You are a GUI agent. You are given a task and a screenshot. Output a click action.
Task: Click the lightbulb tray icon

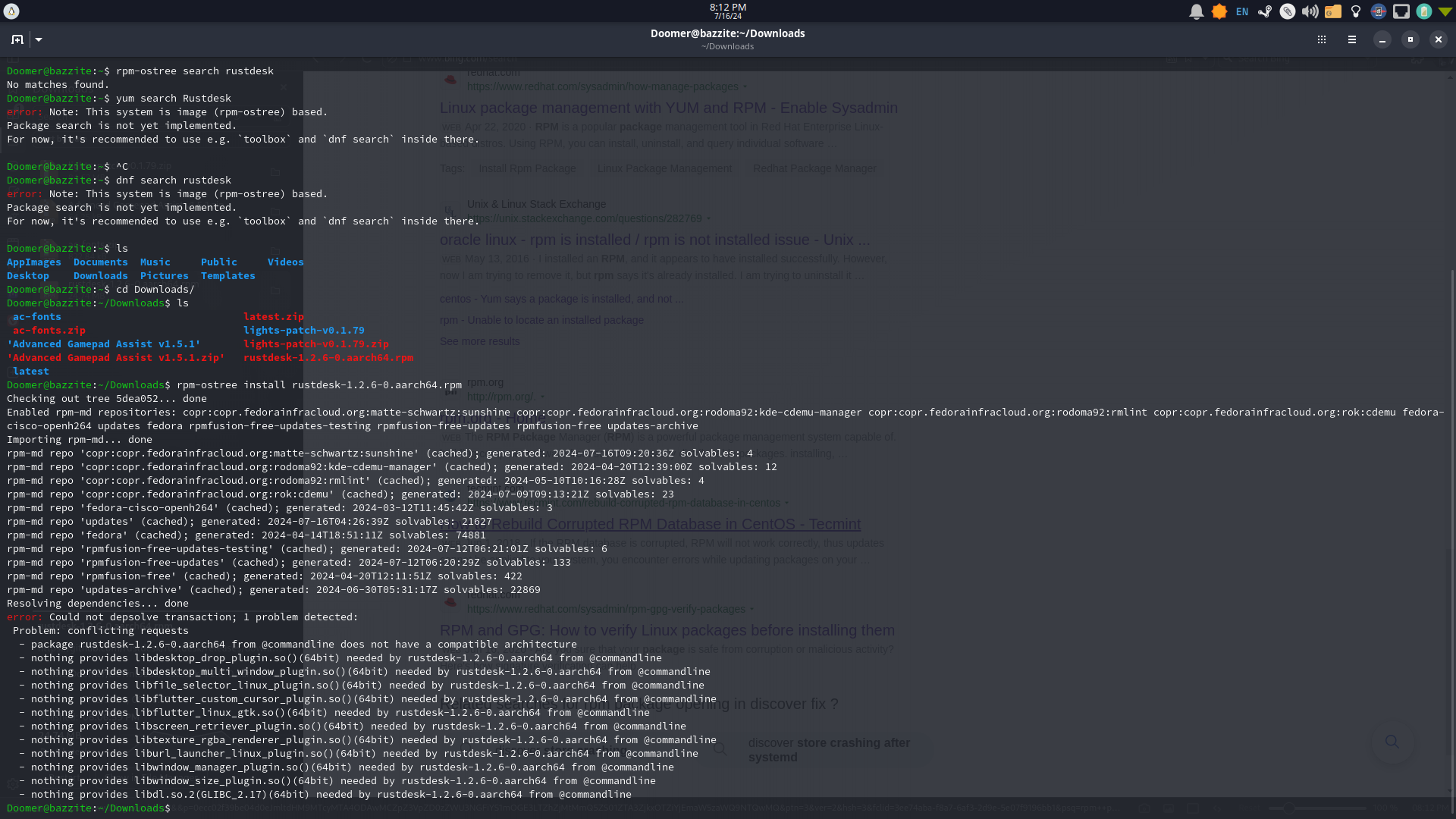(x=1356, y=11)
